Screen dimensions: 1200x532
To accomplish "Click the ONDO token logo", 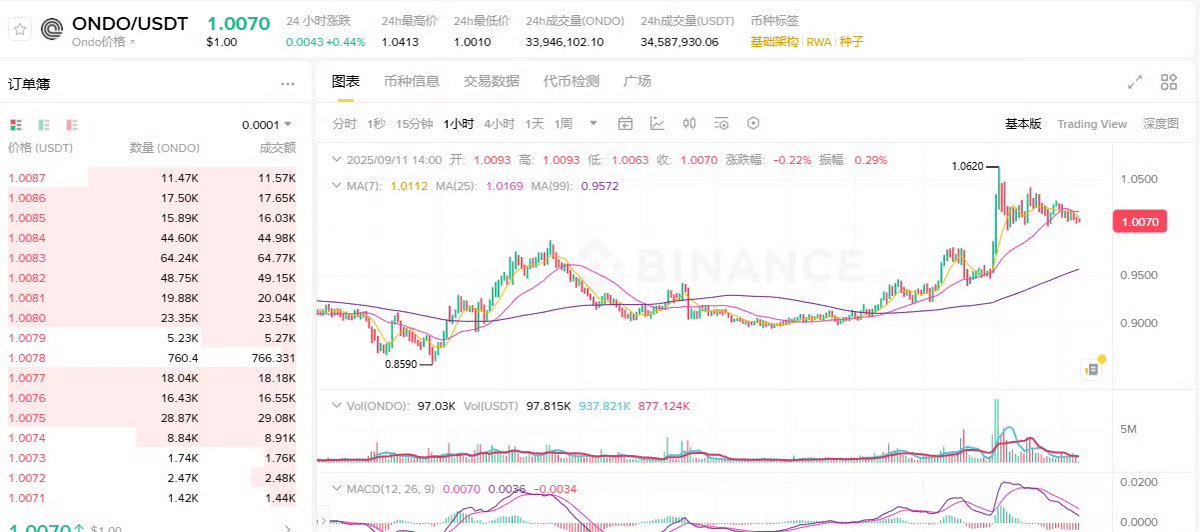I will tap(52, 30).
